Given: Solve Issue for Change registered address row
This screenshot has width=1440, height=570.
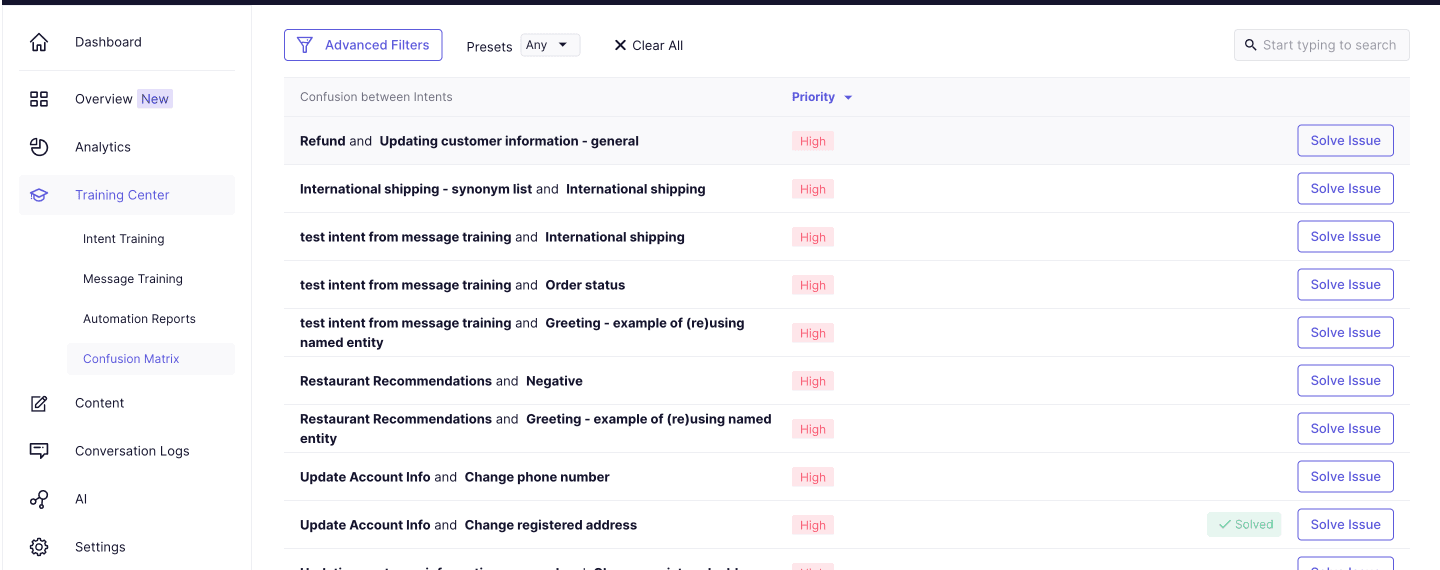Looking at the screenshot, I should [1345, 525].
